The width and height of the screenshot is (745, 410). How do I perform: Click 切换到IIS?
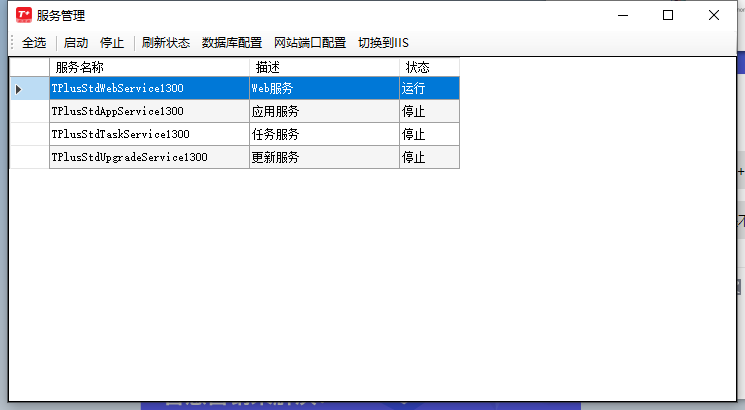383,43
